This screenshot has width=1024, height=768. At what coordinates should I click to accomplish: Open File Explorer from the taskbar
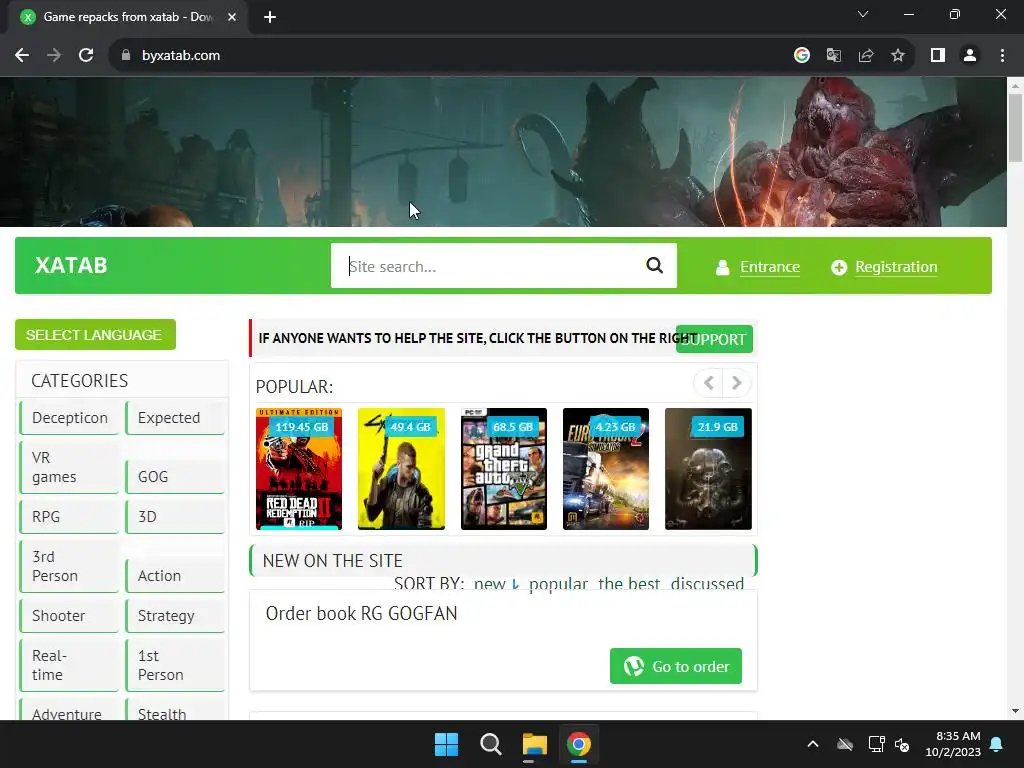click(534, 744)
